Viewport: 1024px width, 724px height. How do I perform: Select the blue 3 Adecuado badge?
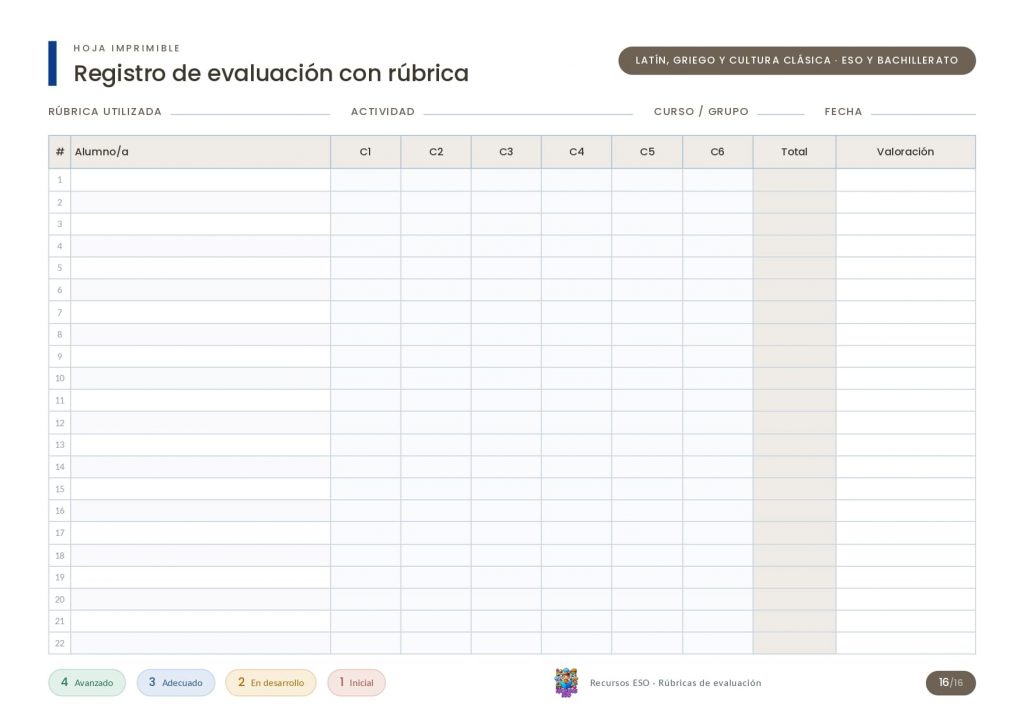coord(176,682)
